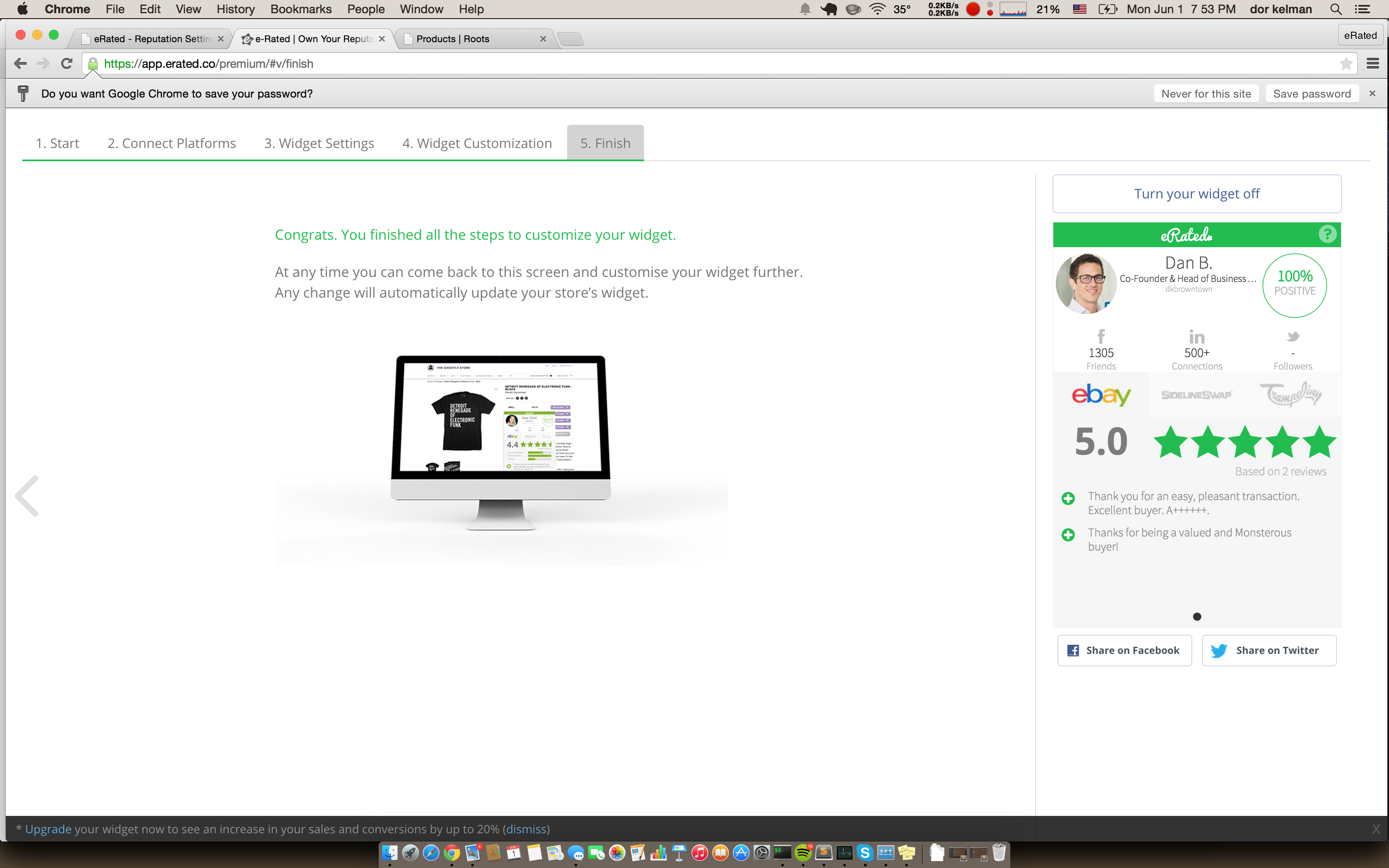The height and width of the screenshot is (868, 1389).
Task: Open Skype from the dock
Action: pyautogui.click(x=865, y=853)
